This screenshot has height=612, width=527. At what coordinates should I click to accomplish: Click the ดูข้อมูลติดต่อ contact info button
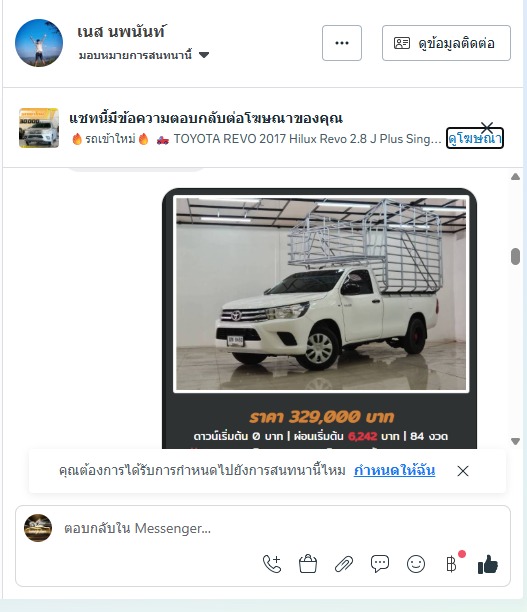click(446, 43)
